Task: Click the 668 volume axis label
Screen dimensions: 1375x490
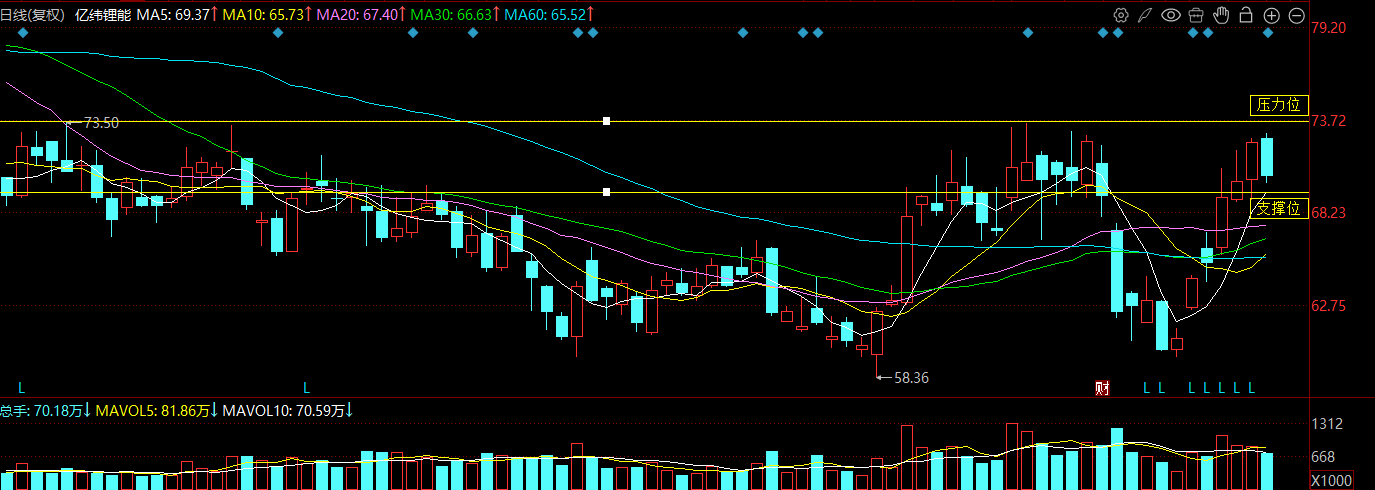Action: [1323, 457]
